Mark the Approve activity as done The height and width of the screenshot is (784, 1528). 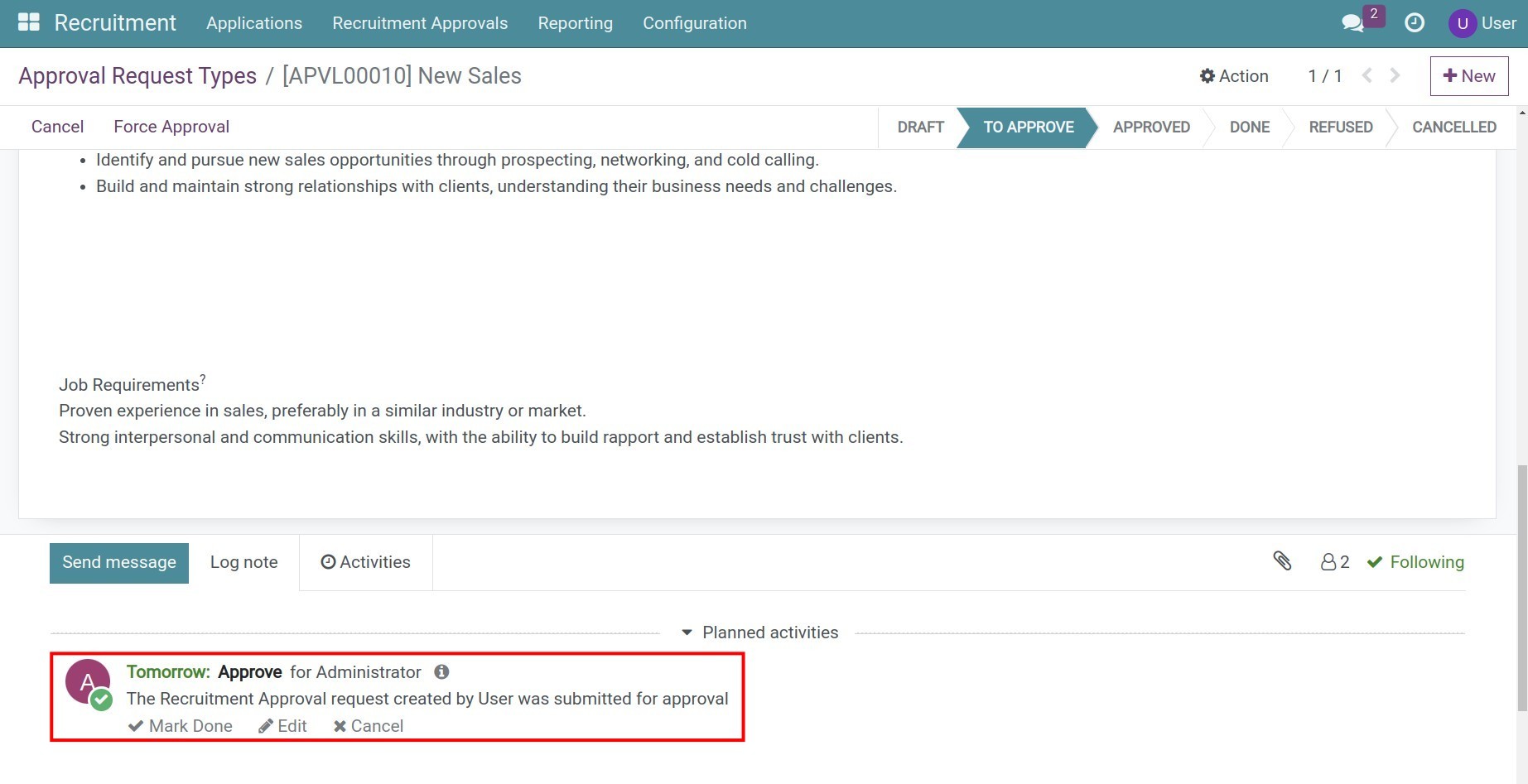pyautogui.click(x=181, y=726)
